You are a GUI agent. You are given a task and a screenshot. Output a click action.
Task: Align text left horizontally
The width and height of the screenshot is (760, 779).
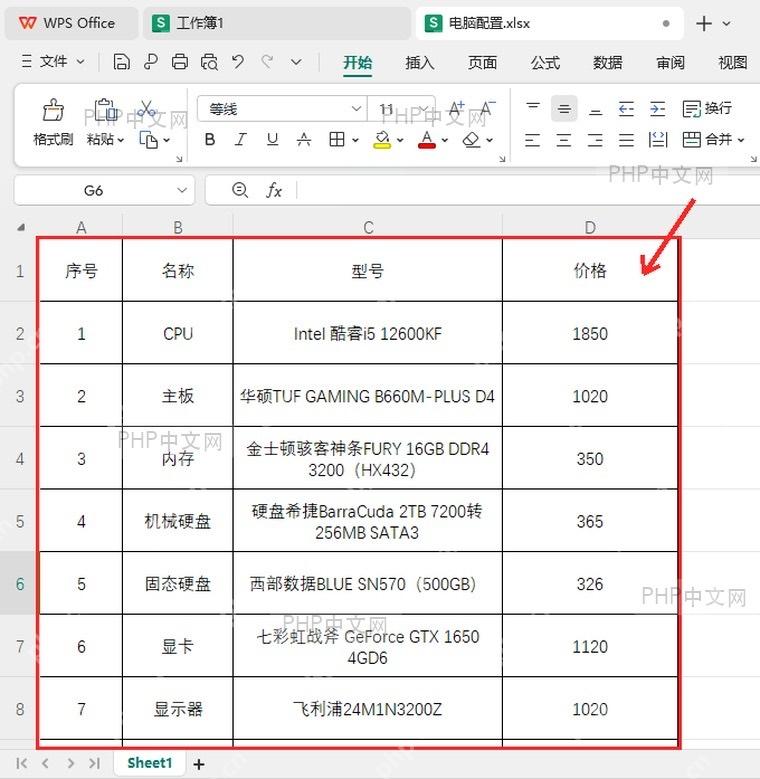532,140
